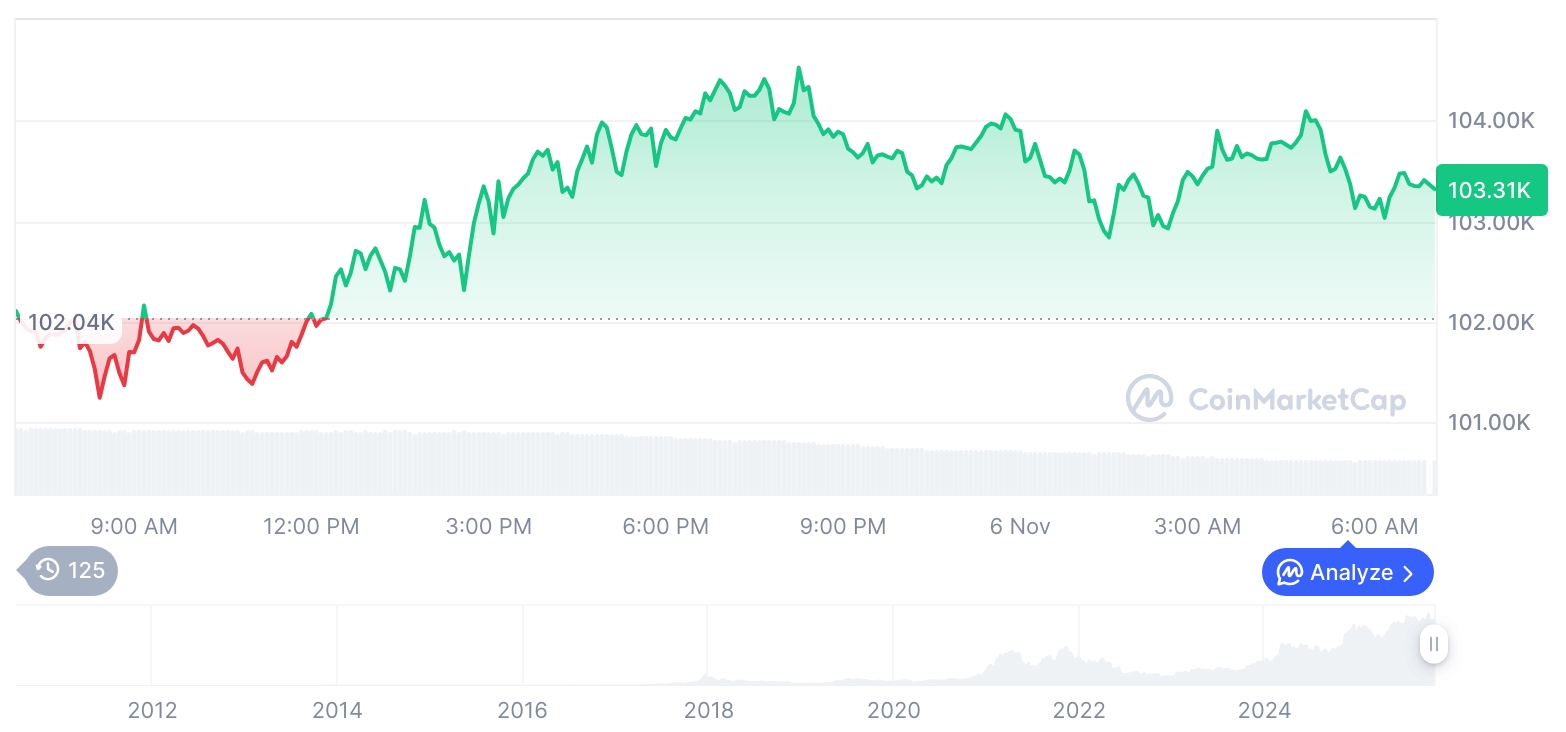The image size is (1566, 732).
Task: Click the history clock icon beside 125
Action: (x=47, y=571)
